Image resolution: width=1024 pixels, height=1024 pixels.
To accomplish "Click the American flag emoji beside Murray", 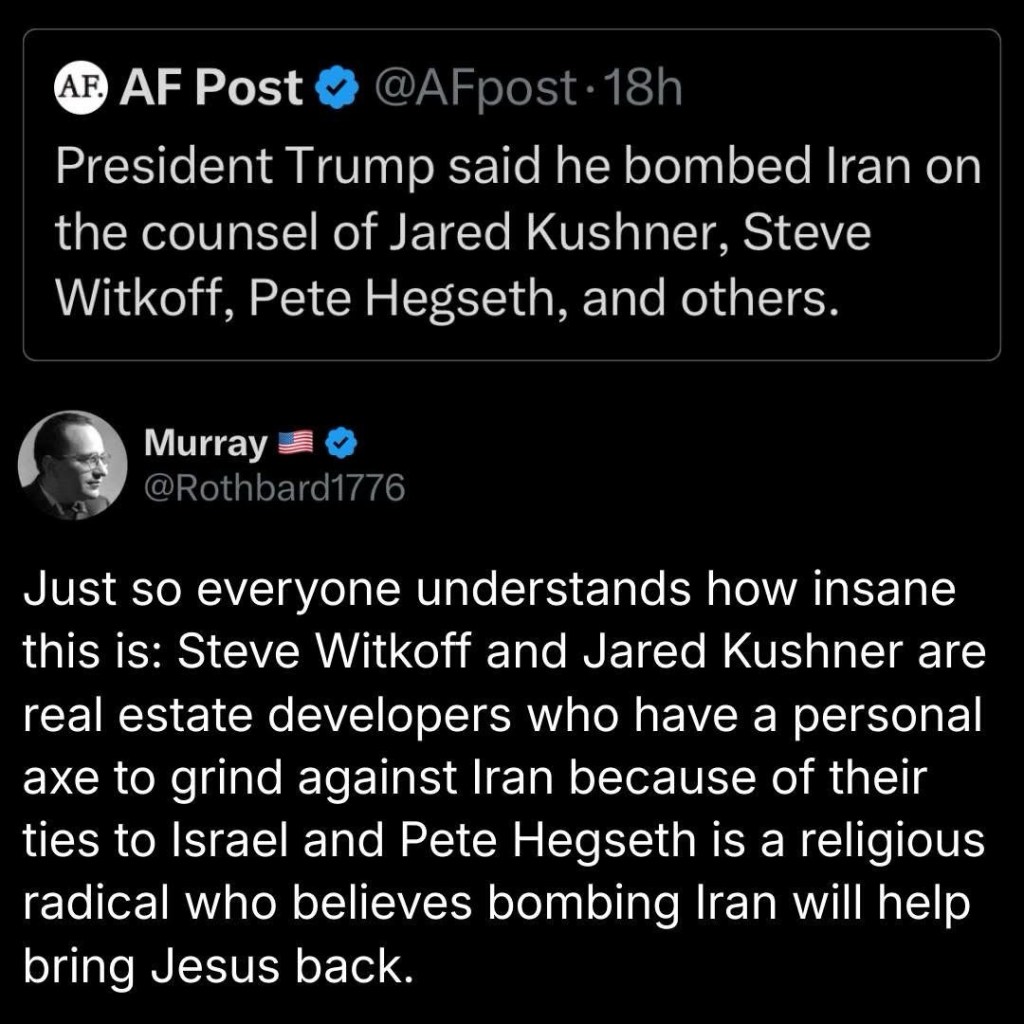I will pos(295,442).
